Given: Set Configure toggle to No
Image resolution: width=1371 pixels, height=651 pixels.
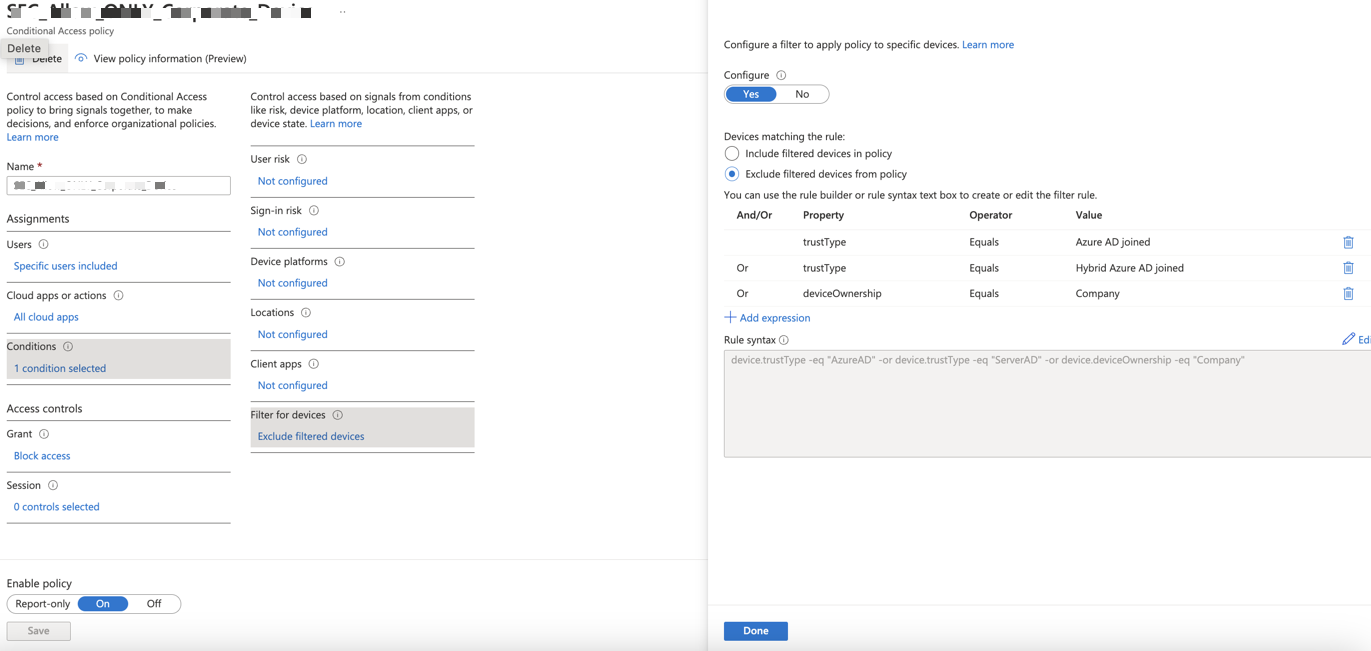Looking at the screenshot, I should (802, 95).
